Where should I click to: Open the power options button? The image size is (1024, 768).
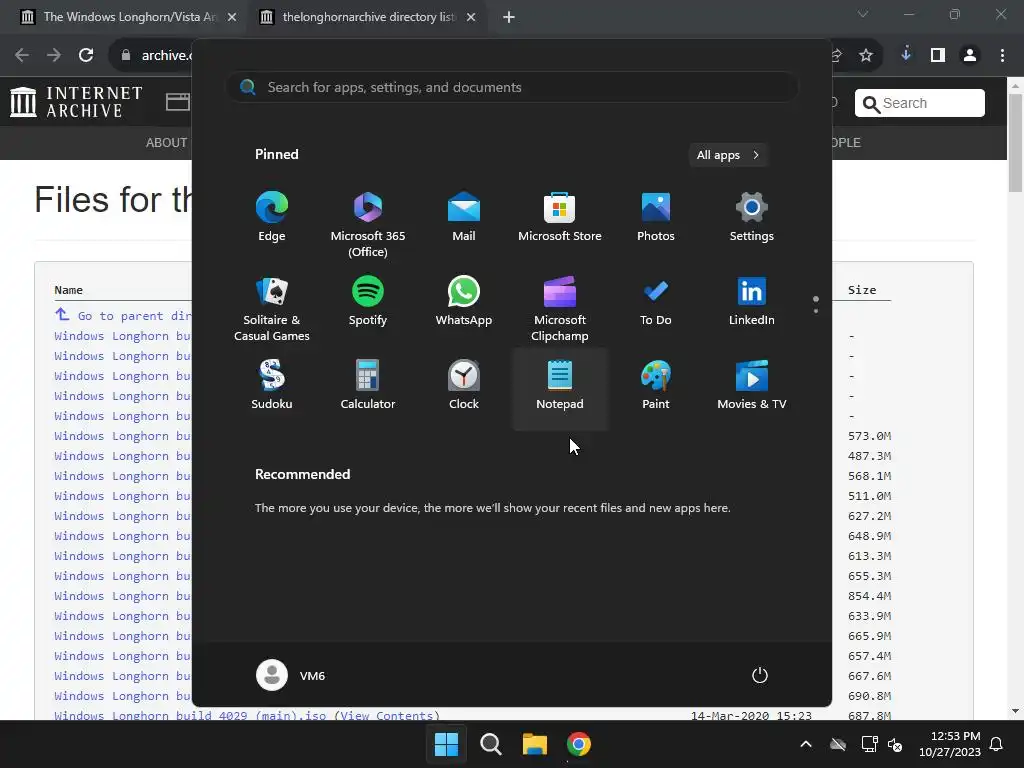click(760, 675)
